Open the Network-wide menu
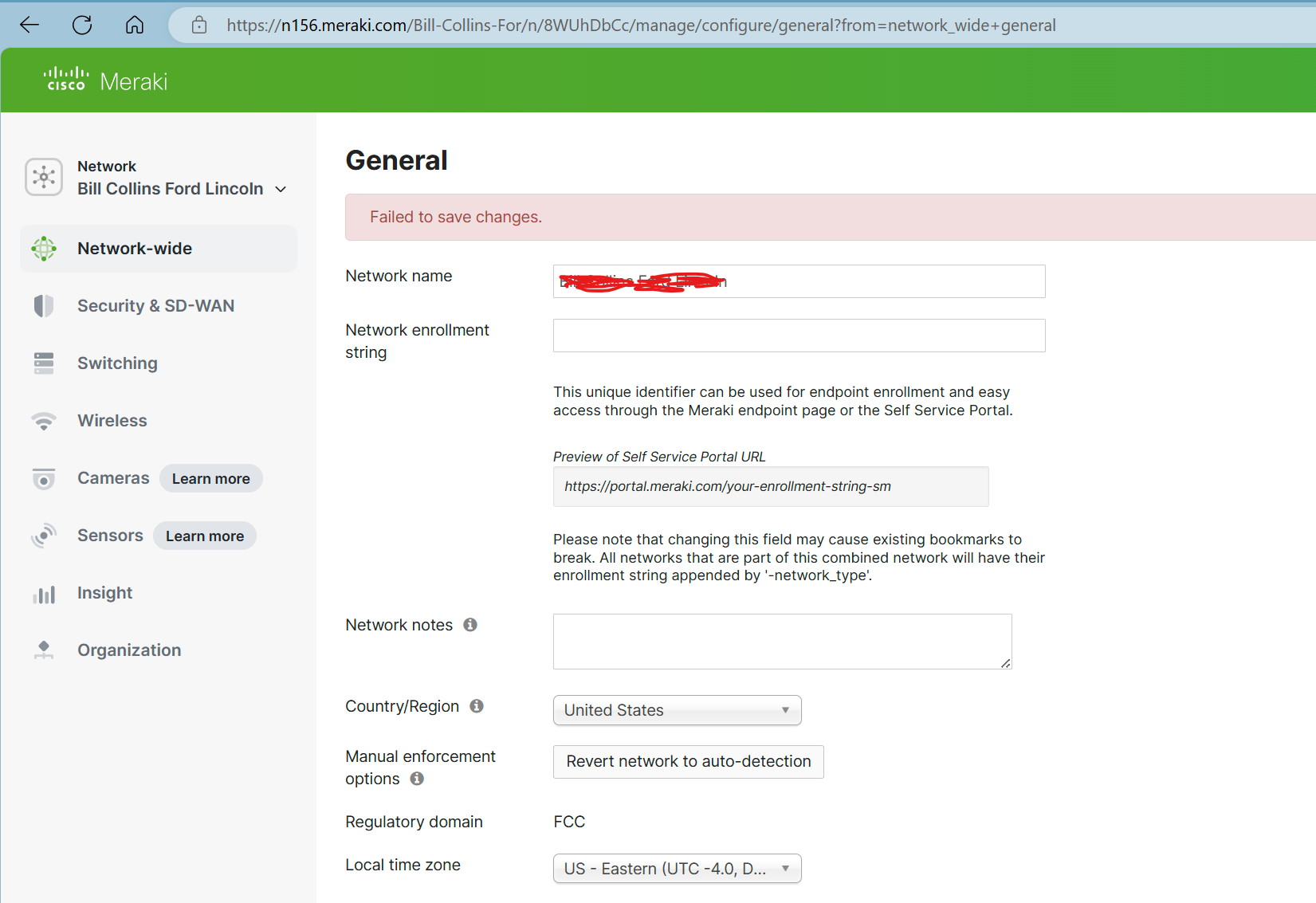This screenshot has width=1316, height=903. click(x=135, y=249)
